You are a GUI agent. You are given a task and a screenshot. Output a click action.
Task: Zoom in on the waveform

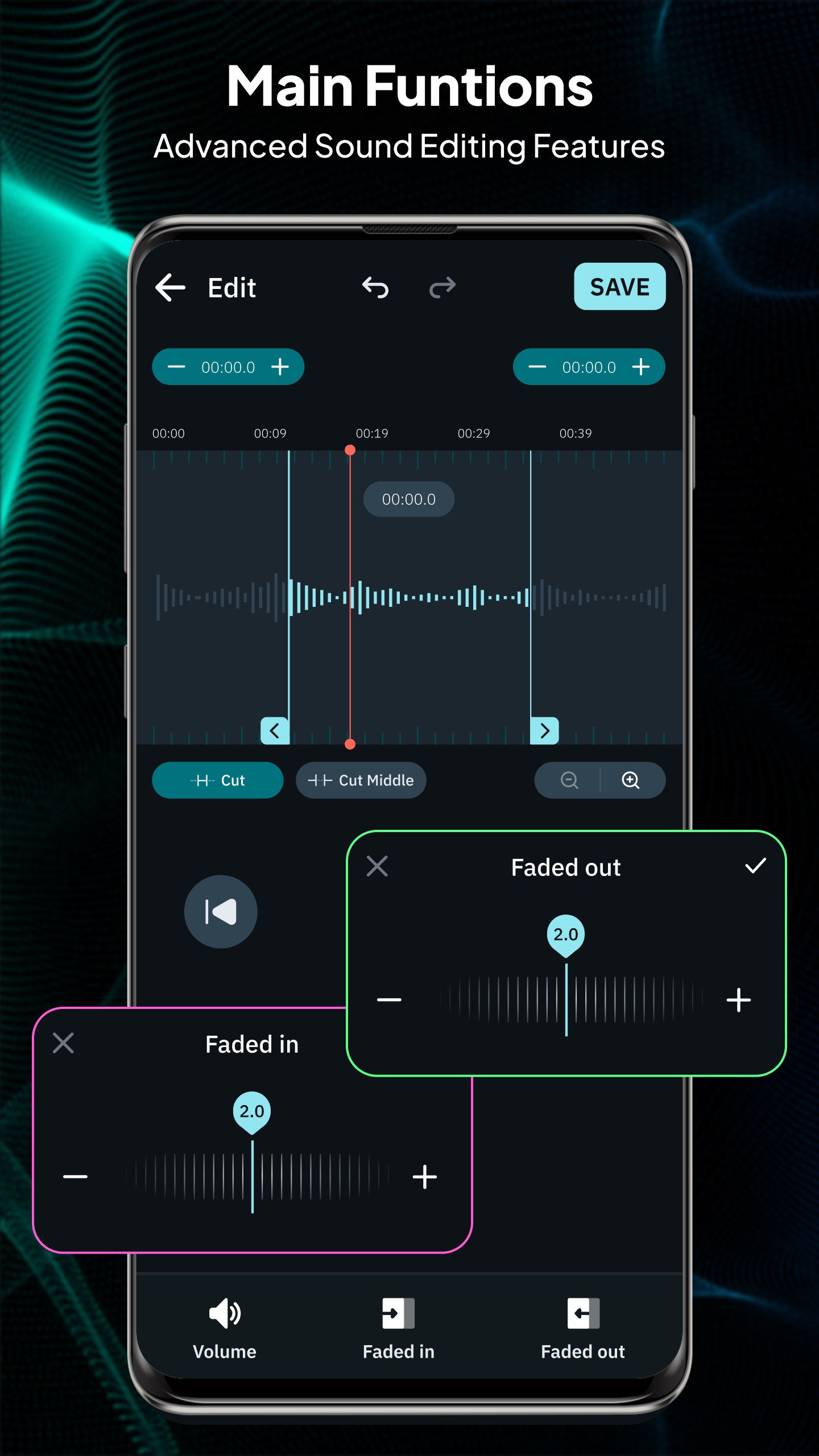click(x=631, y=780)
